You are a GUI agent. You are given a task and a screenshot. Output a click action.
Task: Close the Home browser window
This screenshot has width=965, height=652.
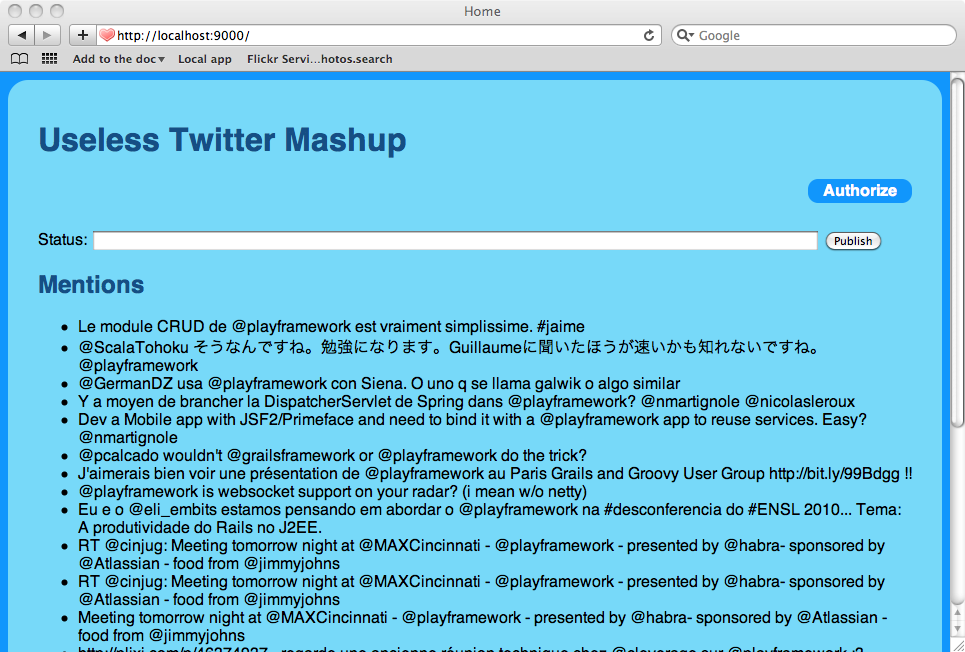pyautogui.click(x=16, y=11)
